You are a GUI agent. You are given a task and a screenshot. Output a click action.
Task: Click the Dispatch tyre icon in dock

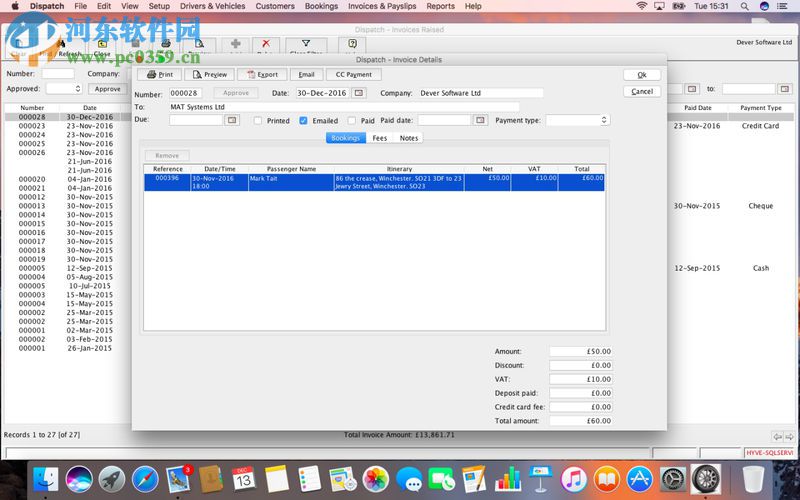706,480
